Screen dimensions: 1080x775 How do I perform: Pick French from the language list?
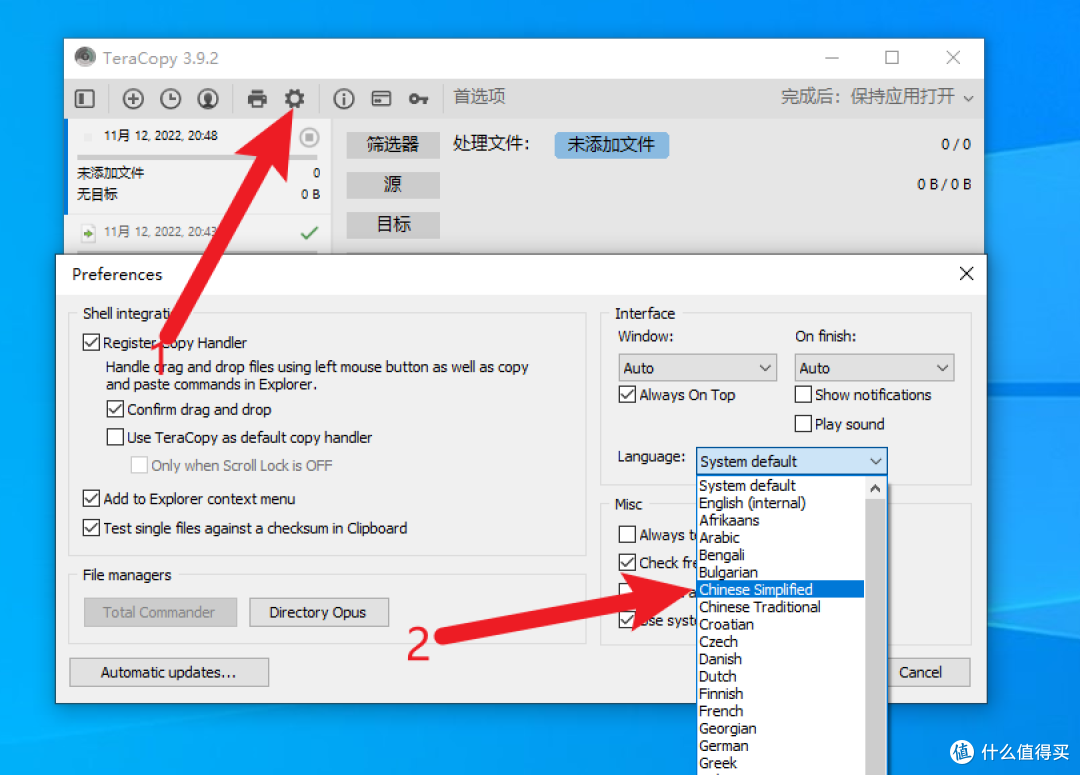[780, 711]
